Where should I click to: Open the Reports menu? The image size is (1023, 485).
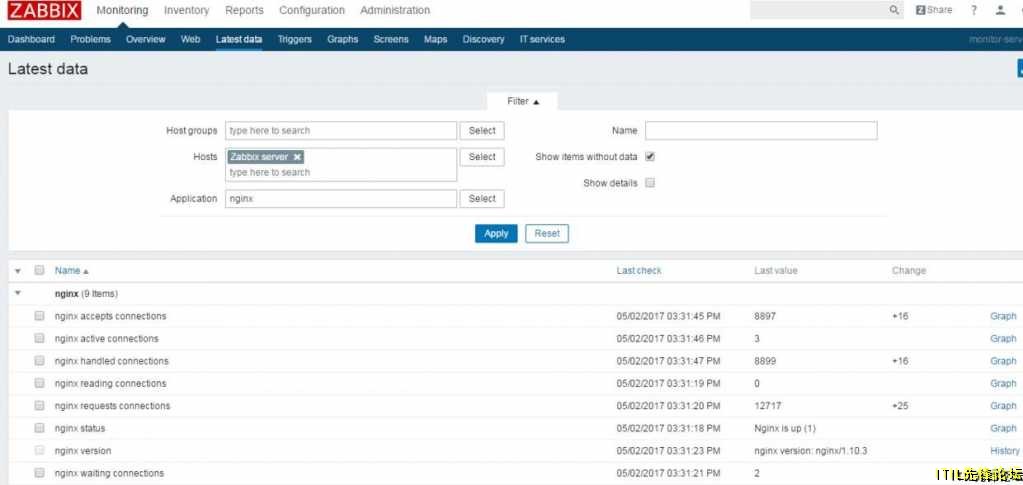244,10
